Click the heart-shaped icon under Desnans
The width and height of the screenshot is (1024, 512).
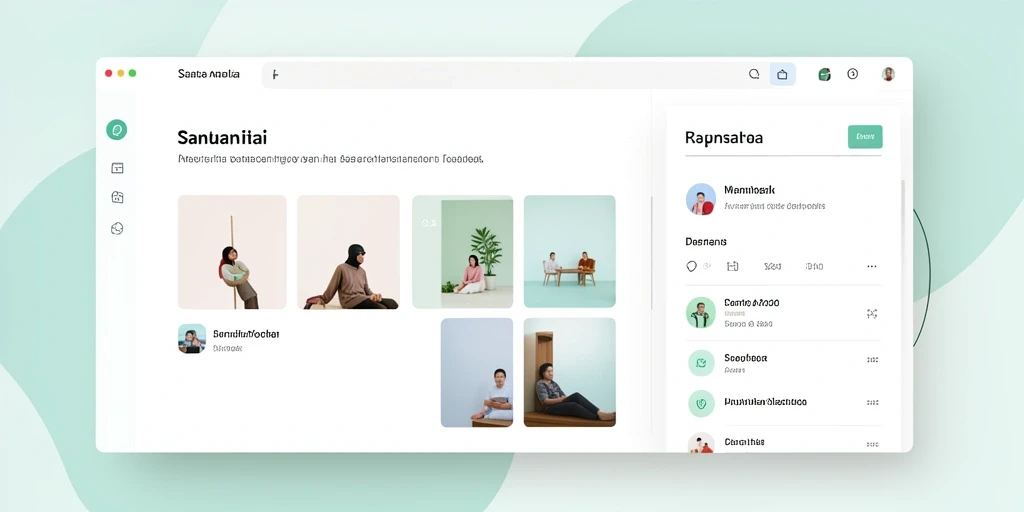[x=692, y=266]
